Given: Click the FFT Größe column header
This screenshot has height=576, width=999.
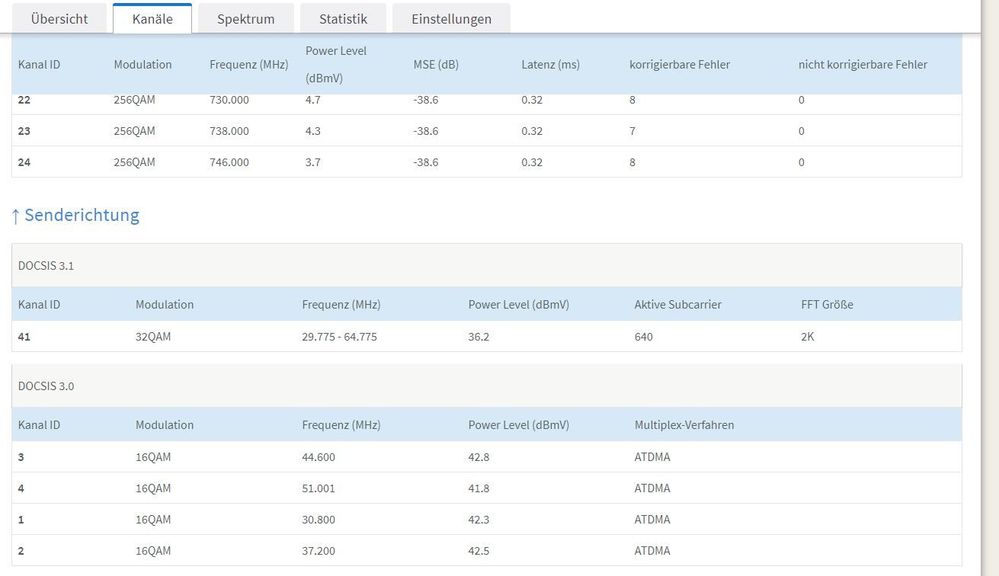Looking at the screenshot, I should [827, 305].
